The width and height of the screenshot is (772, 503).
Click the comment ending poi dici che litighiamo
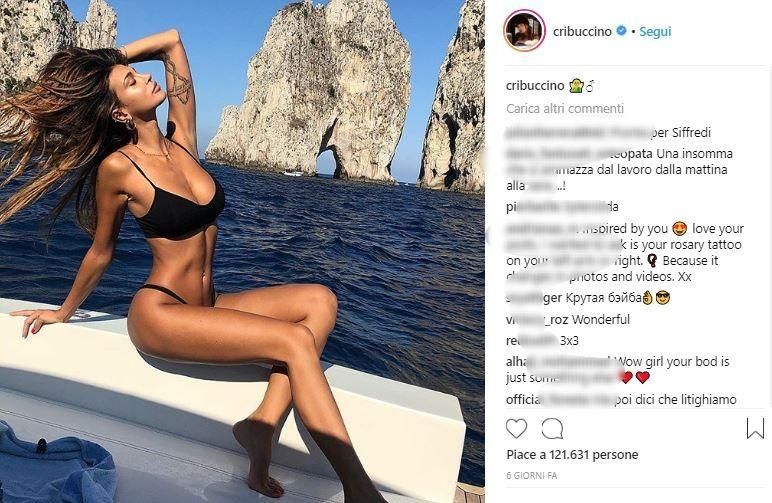point(621,400)
